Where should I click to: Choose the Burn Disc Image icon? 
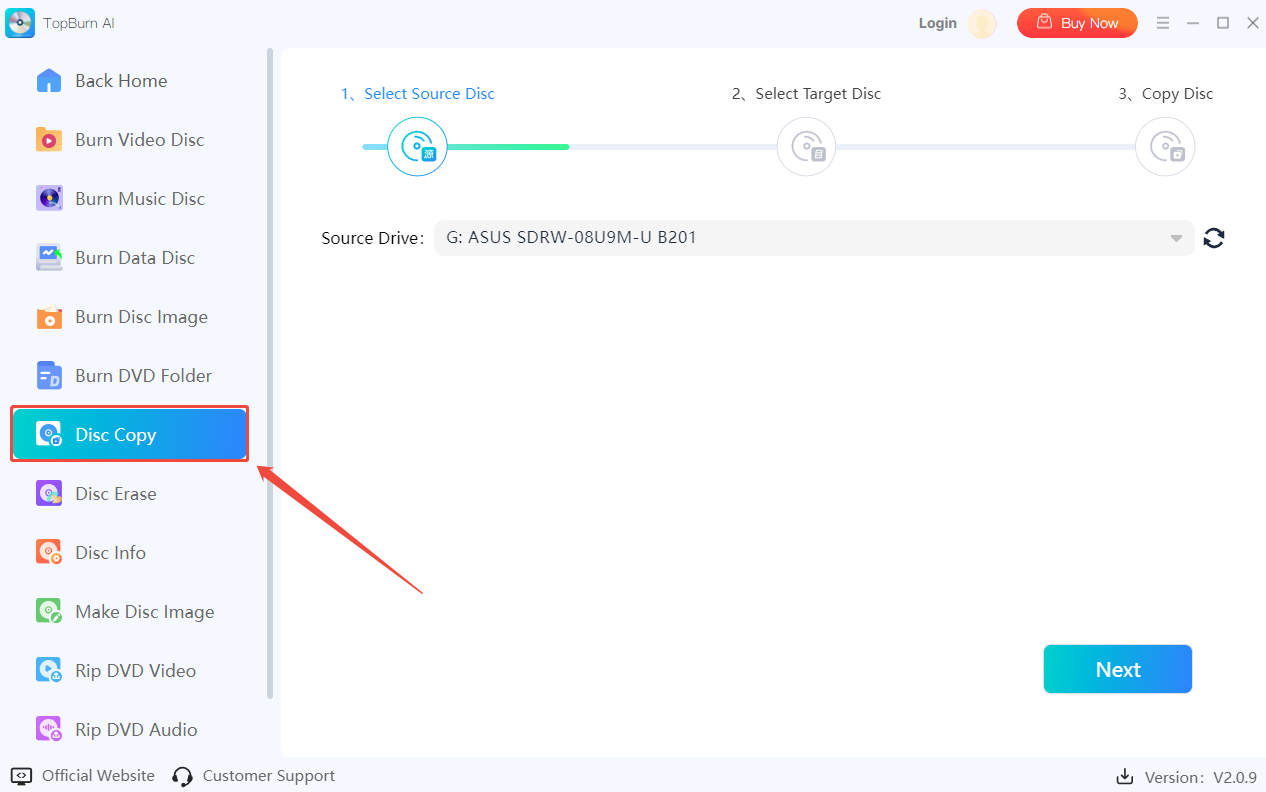49,317
